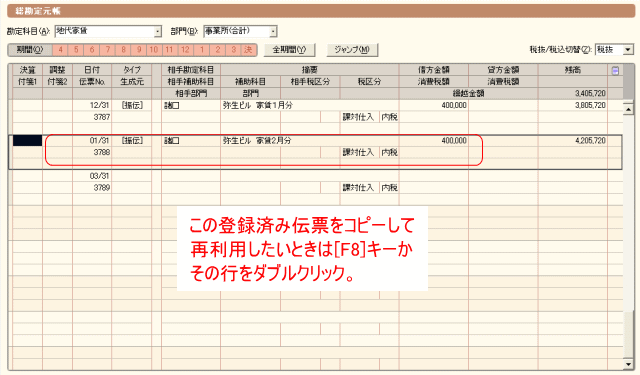640x375 pixels.
Task: Select month 9 period tab
Action: (139, 50)
